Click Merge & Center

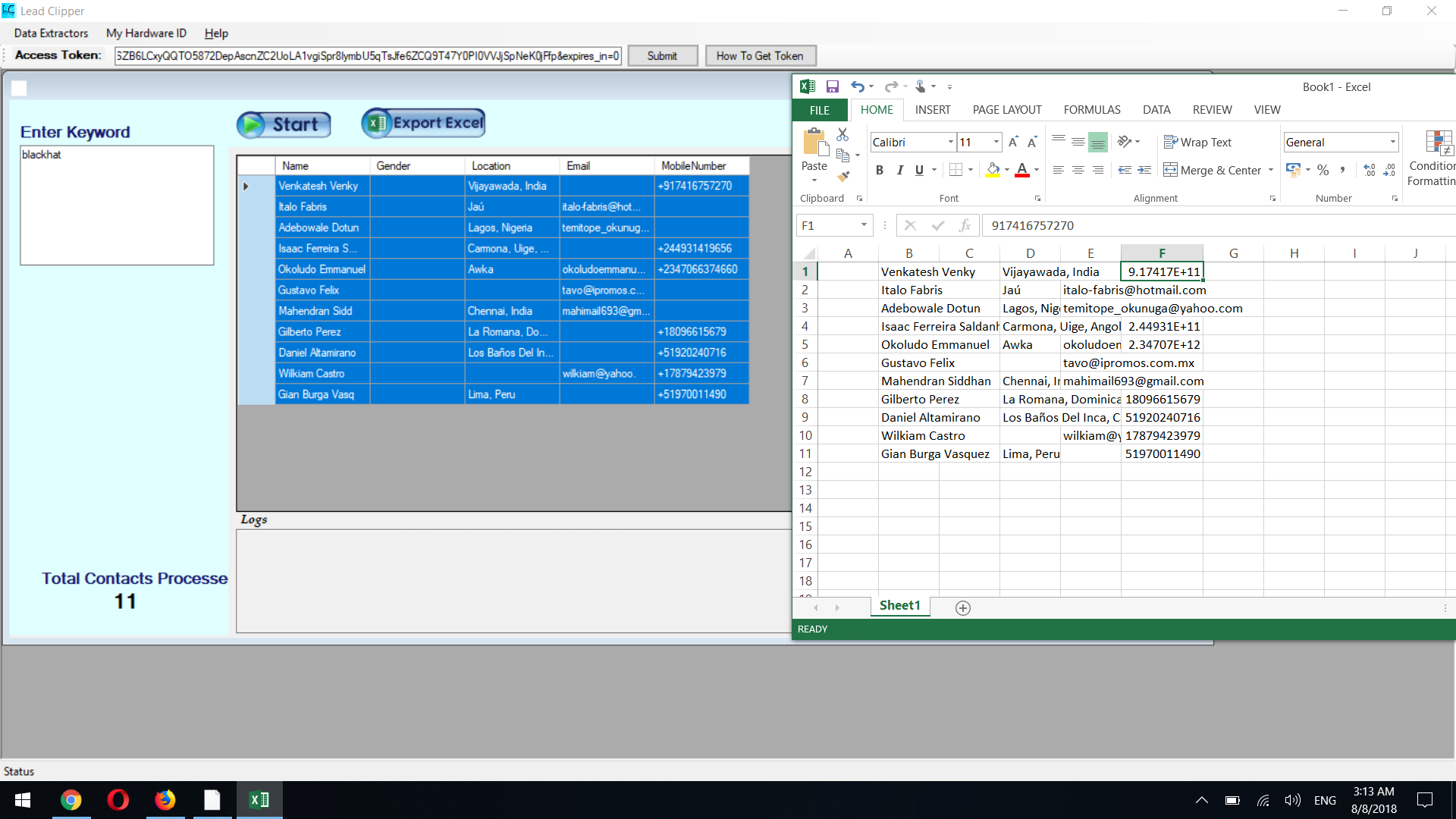tap(1212, 170)
